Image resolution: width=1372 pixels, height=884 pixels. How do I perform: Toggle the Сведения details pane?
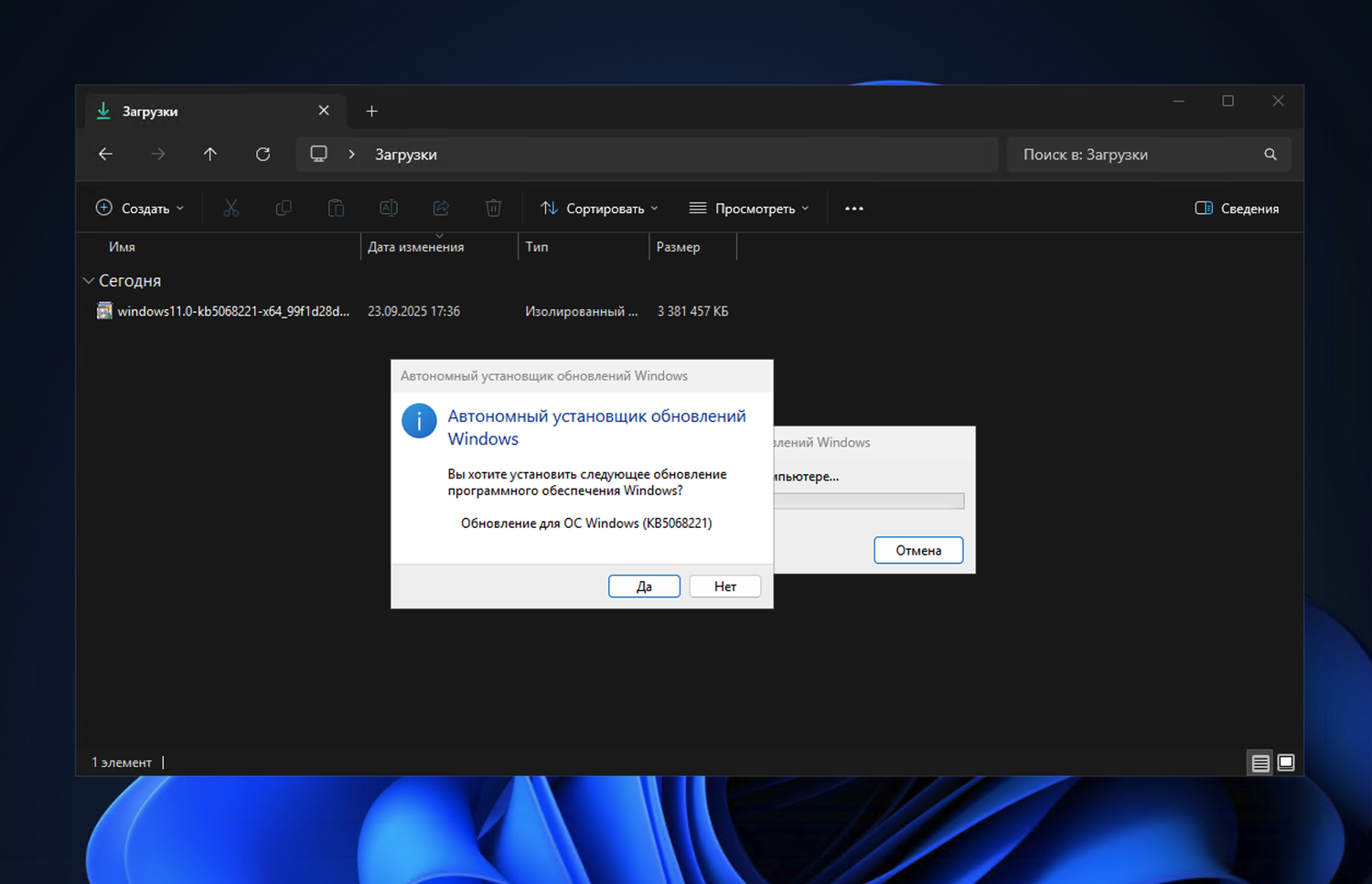[x=1237, y=209]
